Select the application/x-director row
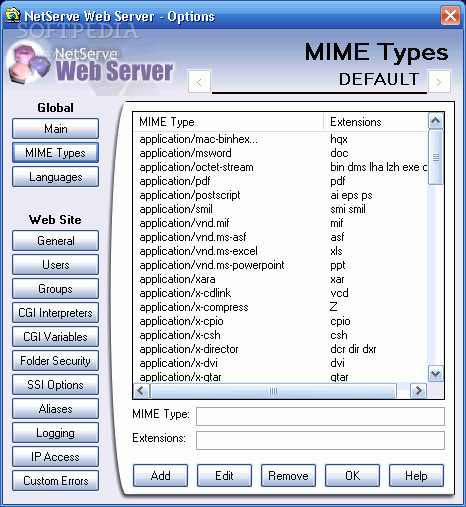This screenshot has width=466, height=507. pos(280,349)
